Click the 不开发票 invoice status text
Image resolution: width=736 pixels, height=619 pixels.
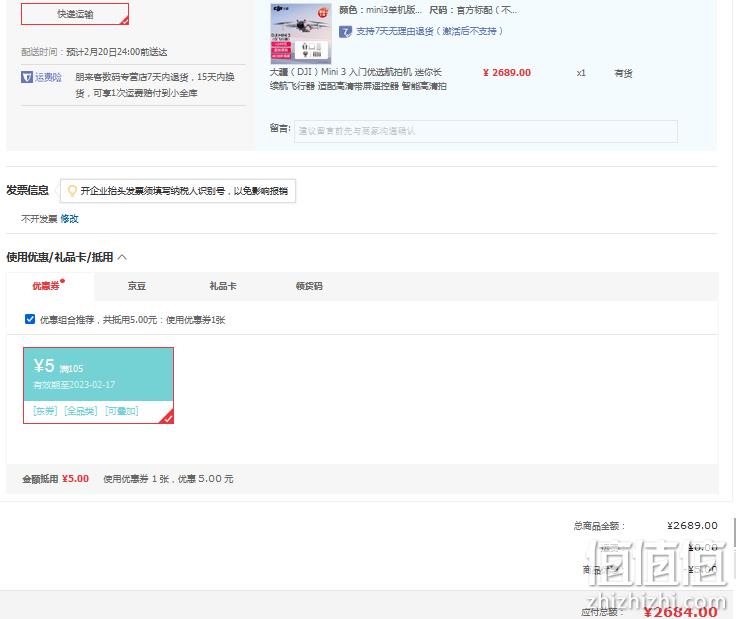pyautogui.click(x=39, y=219)
